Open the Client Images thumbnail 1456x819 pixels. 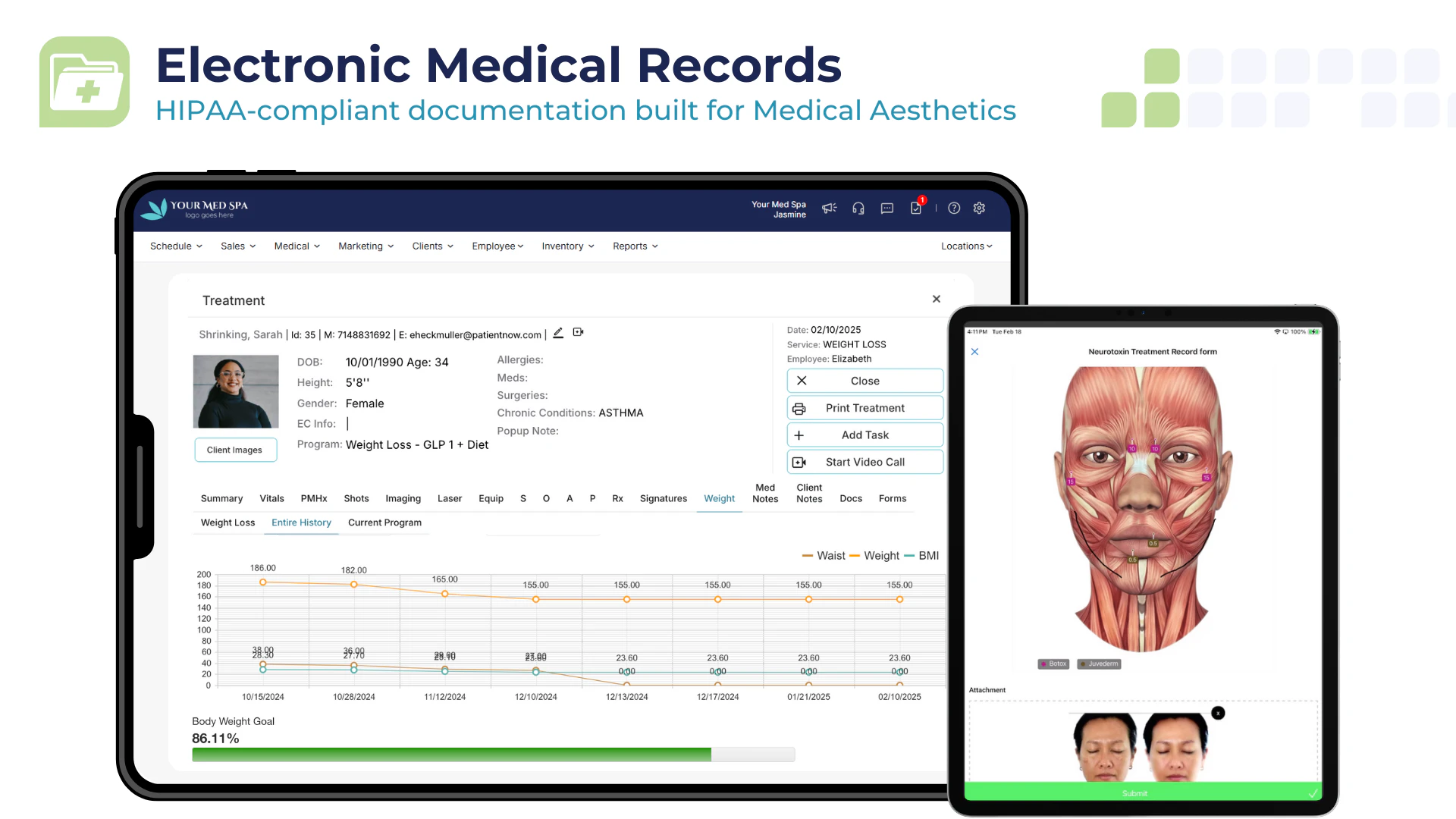[235, 449]
